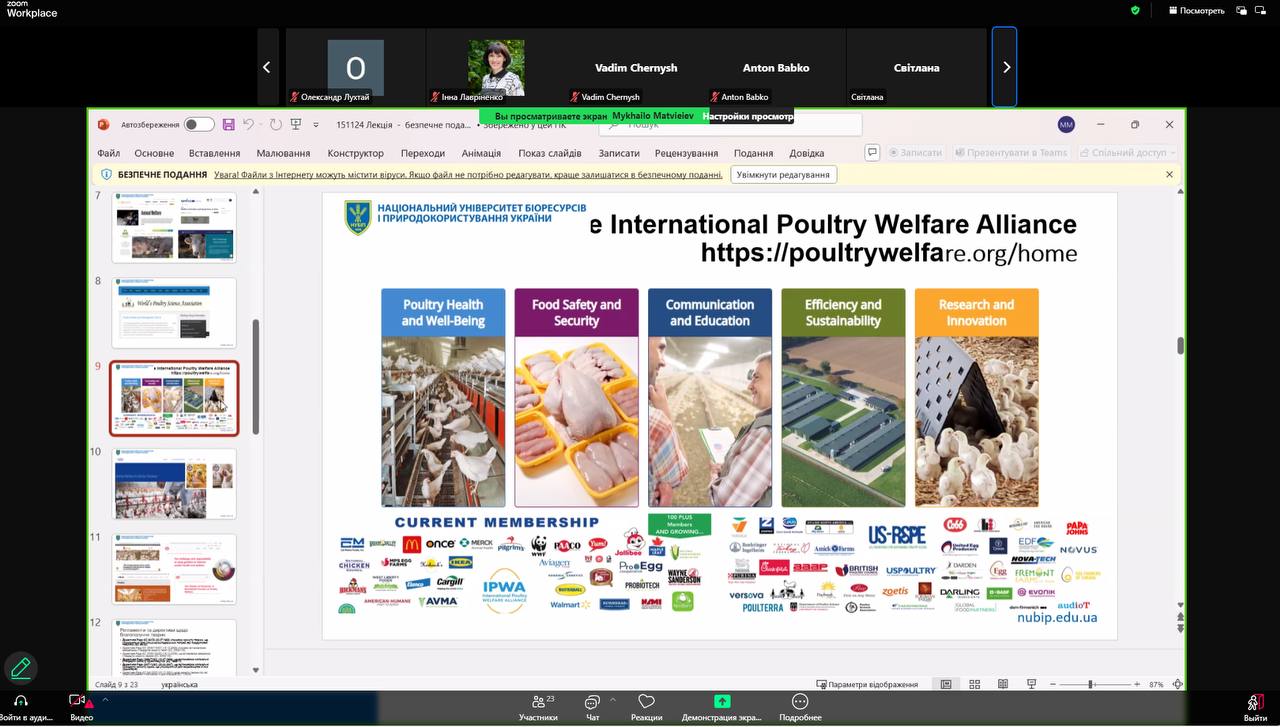Open the Малювання tab
The image size is (1280, 727).
click(283, 153)
